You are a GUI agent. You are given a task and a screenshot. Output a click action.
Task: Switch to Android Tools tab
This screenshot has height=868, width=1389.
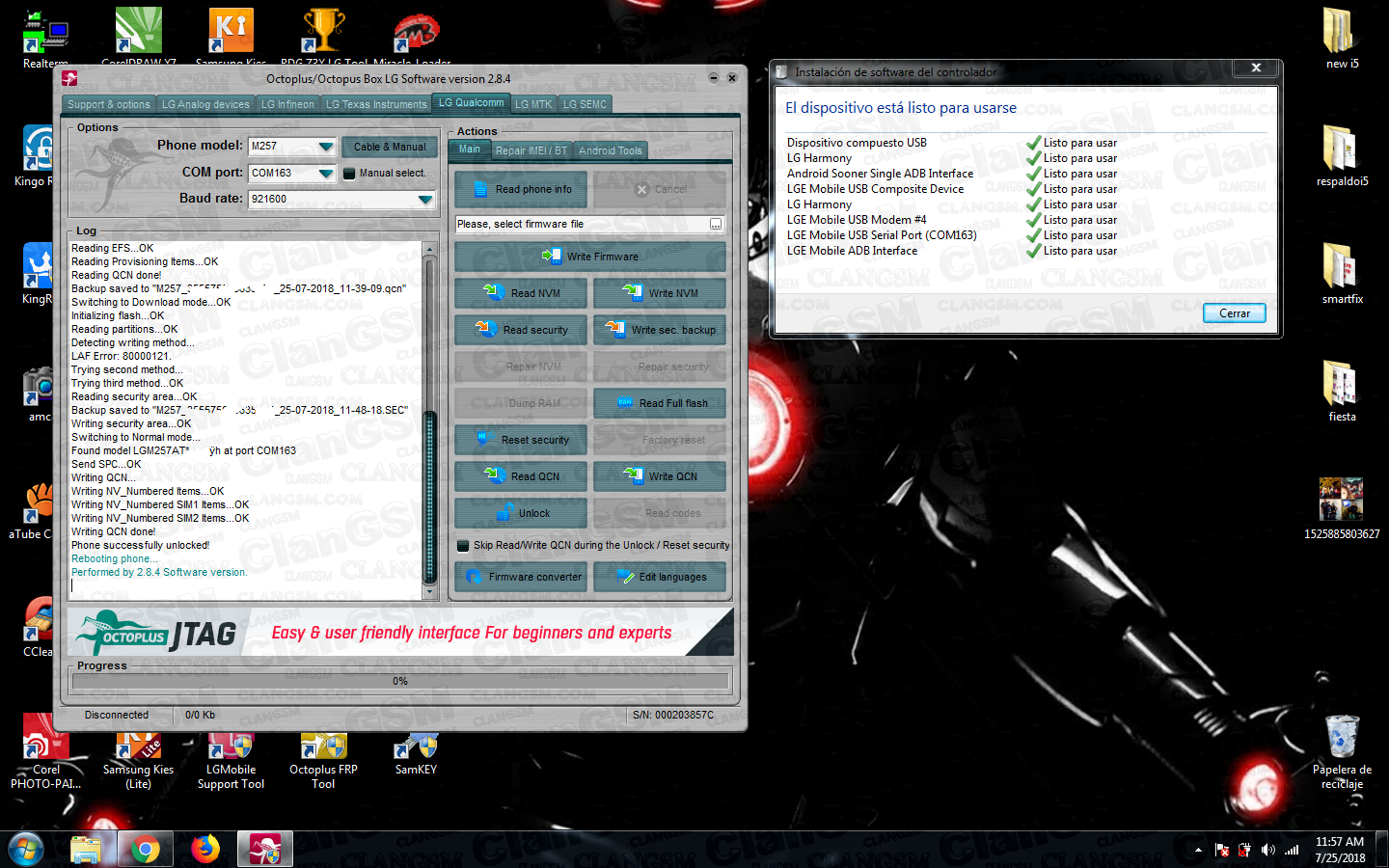pyautogui.click(x=610, y=150)
